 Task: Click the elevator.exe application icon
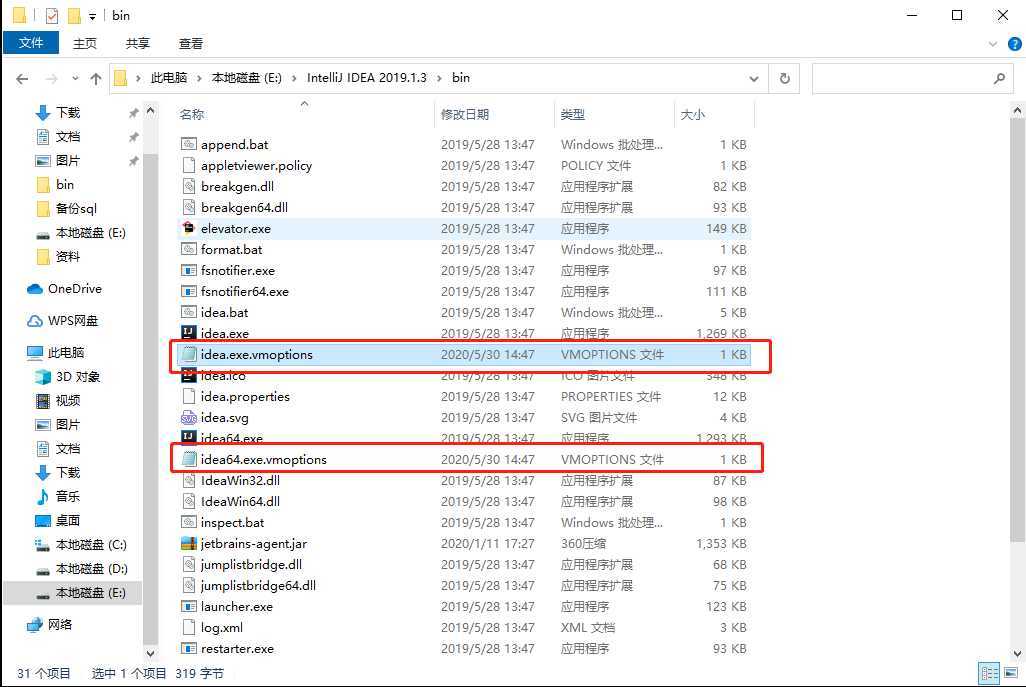coord(188,228)
